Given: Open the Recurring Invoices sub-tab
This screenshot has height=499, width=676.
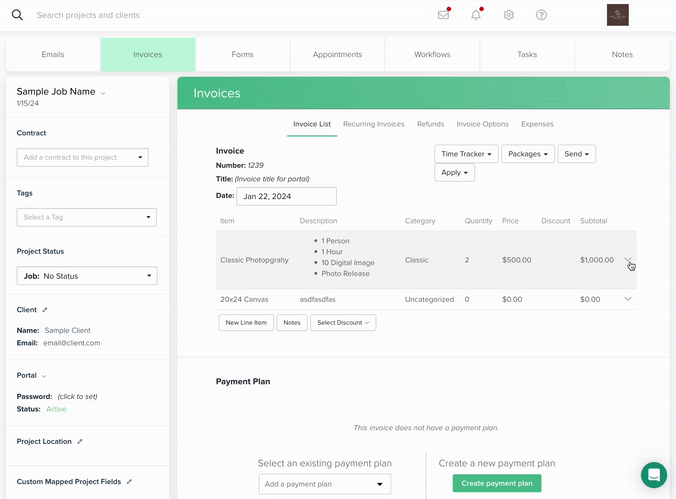Looking at the screenshot, I should point(374,124).
